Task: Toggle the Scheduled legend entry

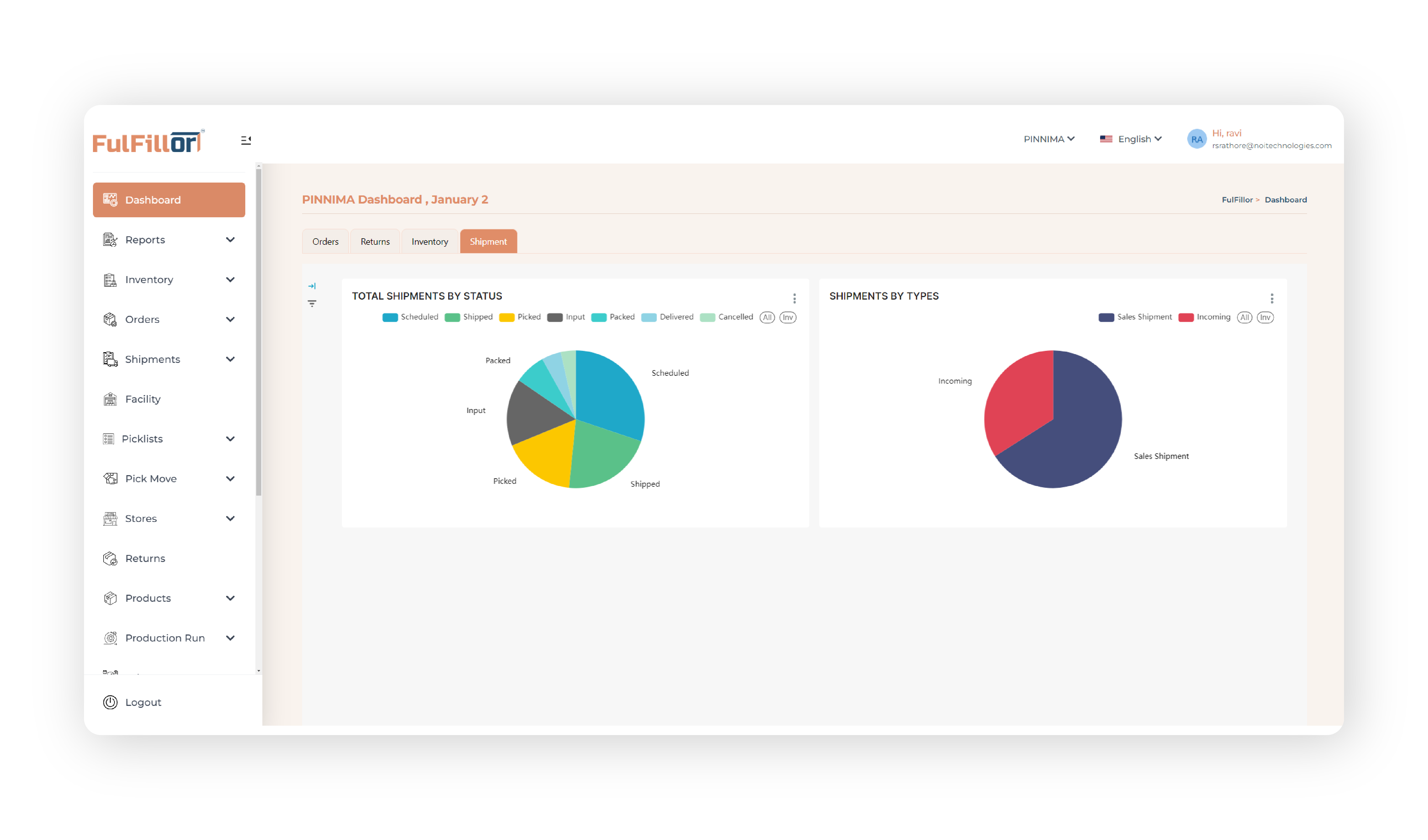Action: point(410,317)
